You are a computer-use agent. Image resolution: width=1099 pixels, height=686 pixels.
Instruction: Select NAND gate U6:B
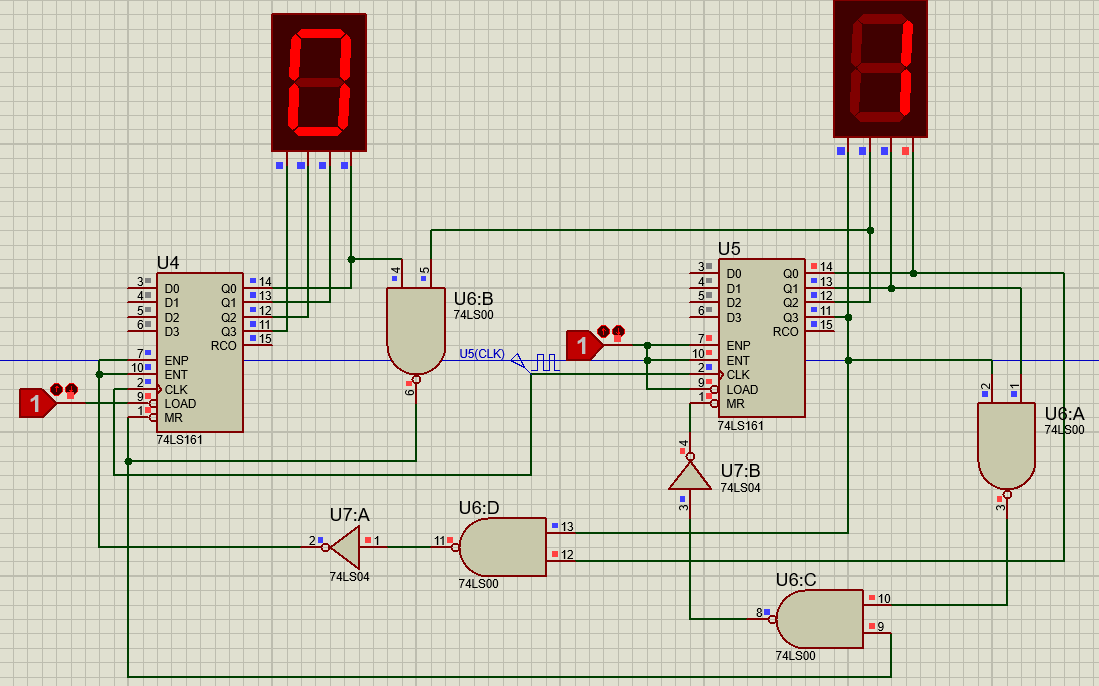(416, 330)
